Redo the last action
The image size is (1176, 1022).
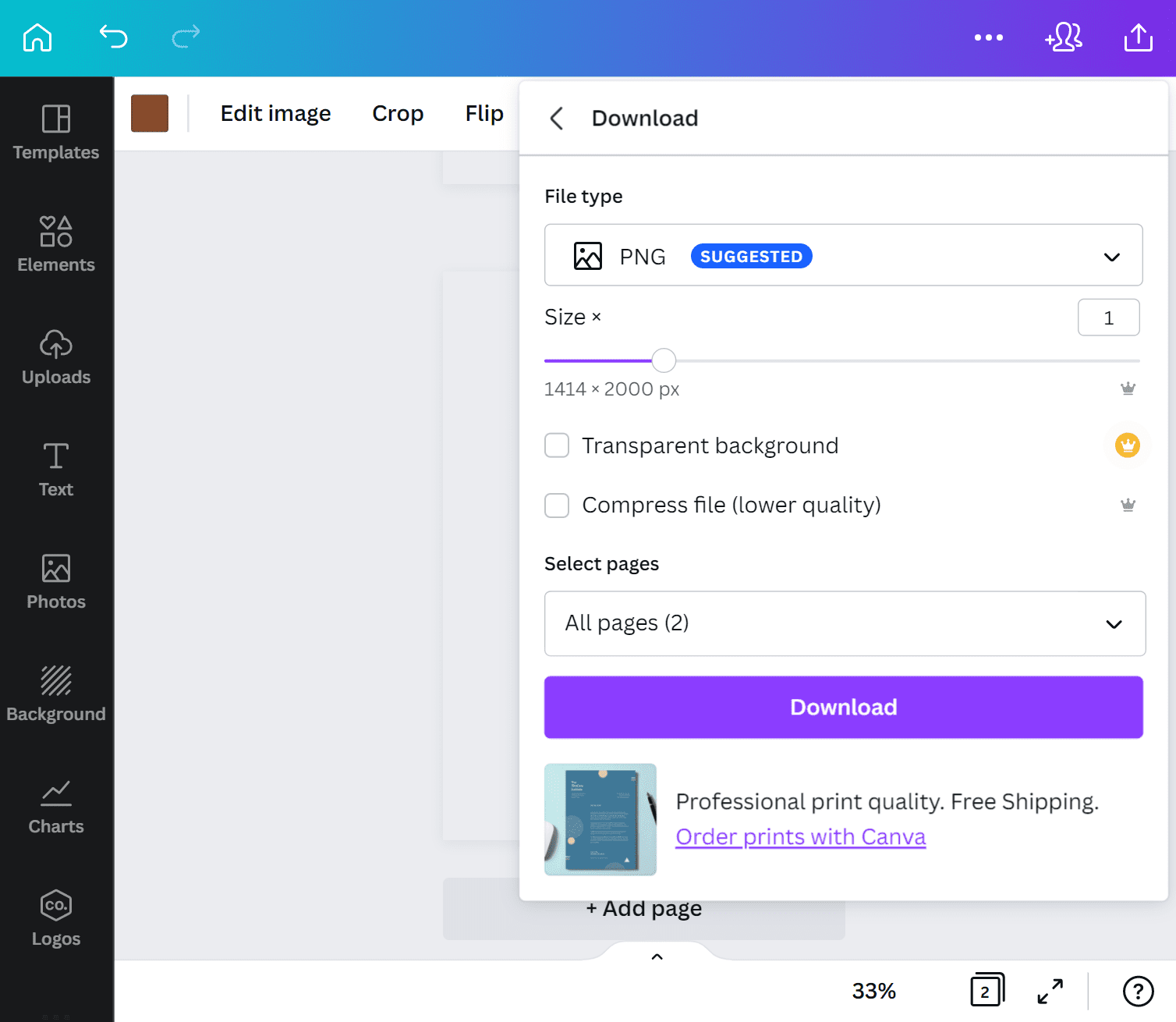click(x=186, y=37)
